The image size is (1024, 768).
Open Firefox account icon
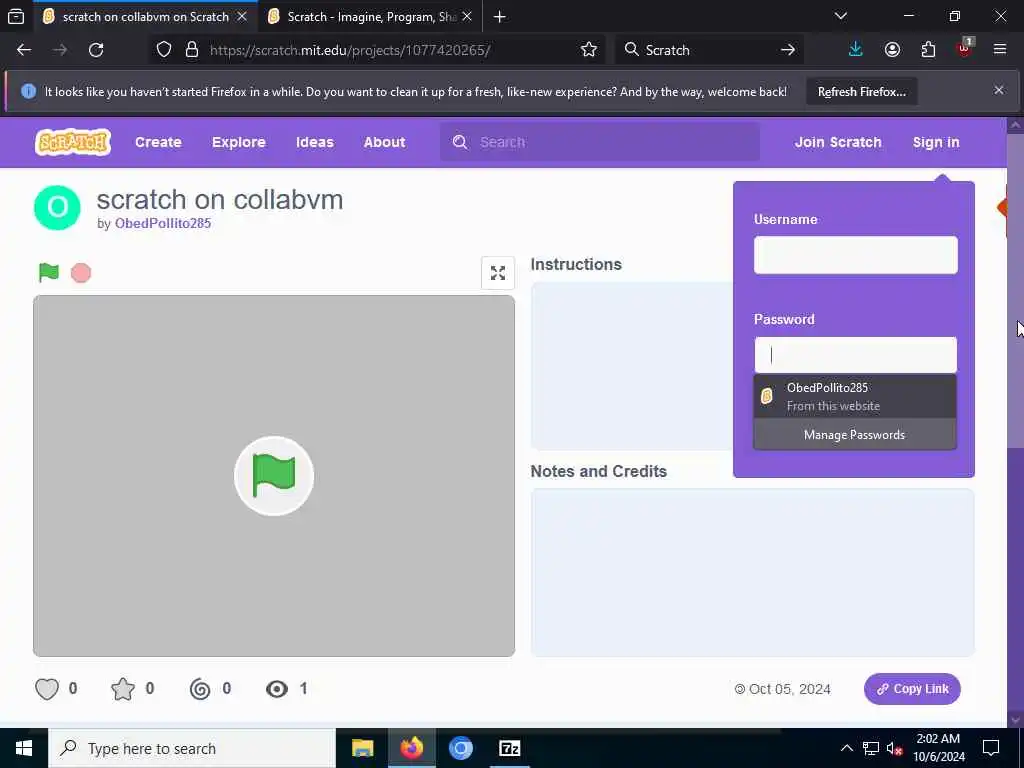(x=892, y=50)
